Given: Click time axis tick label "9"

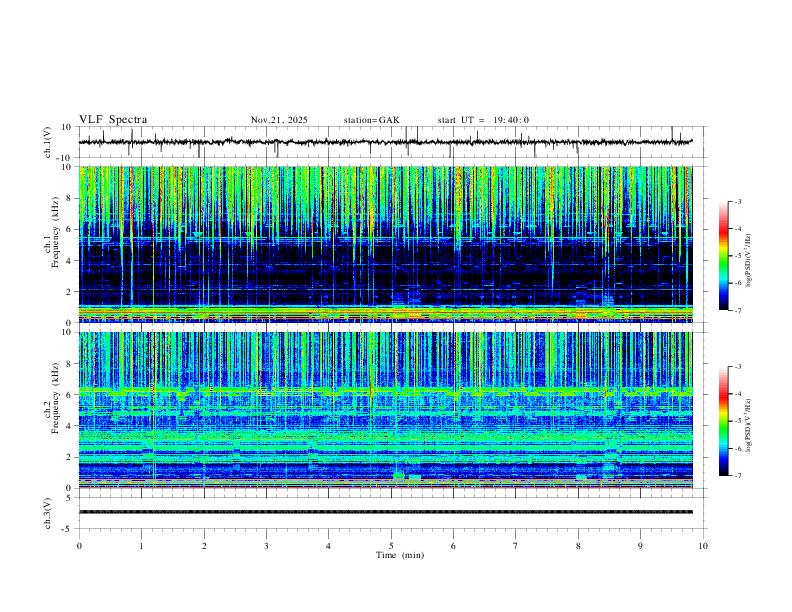Looking at the screenshot, I should click(640, 546).
